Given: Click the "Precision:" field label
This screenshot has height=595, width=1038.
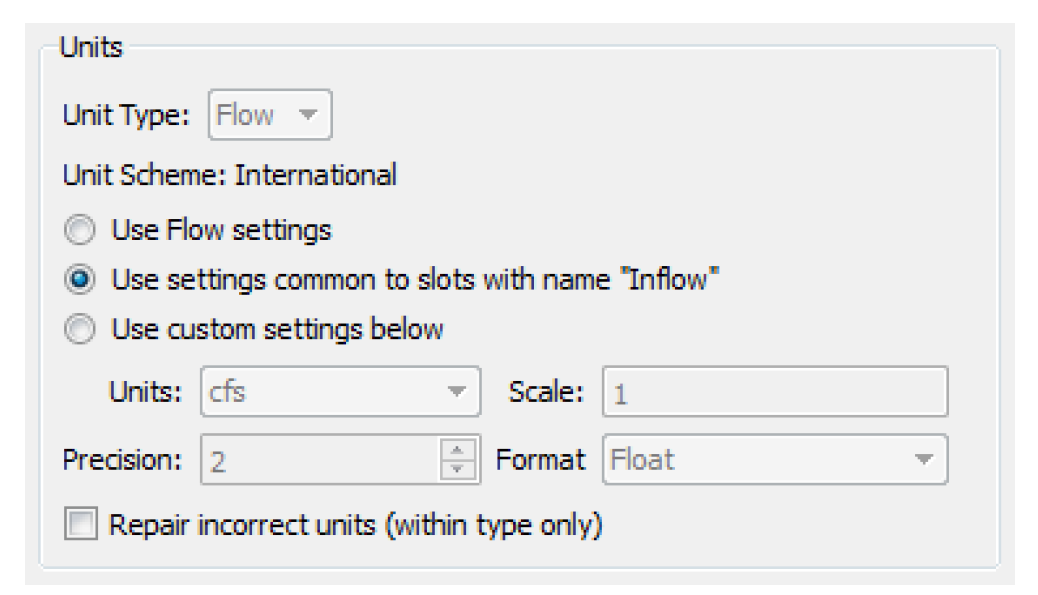Looking at the screenshot, I should pos(121,460).
